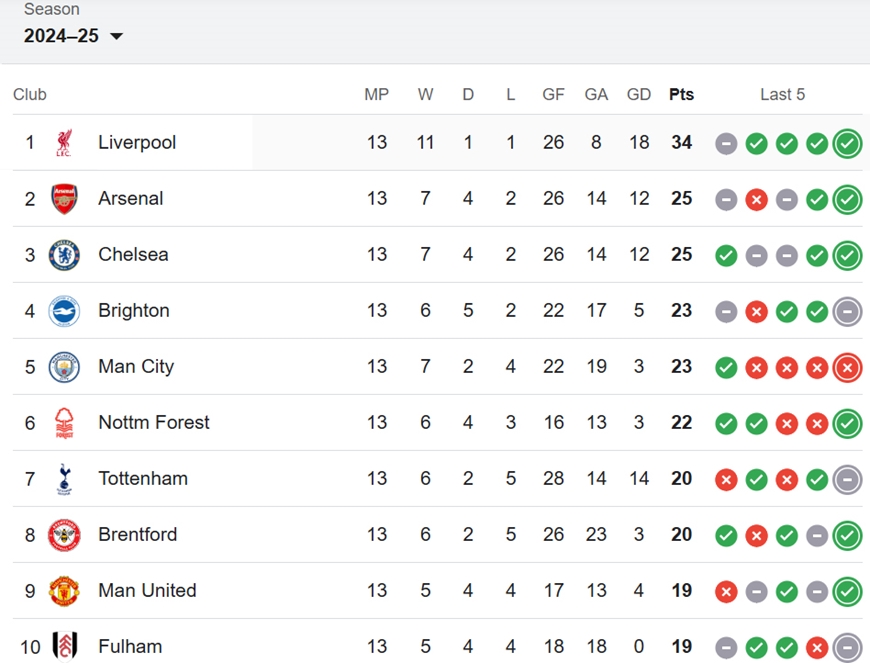
Task: Click the Arsenal club crest
Action: (64, 199)
